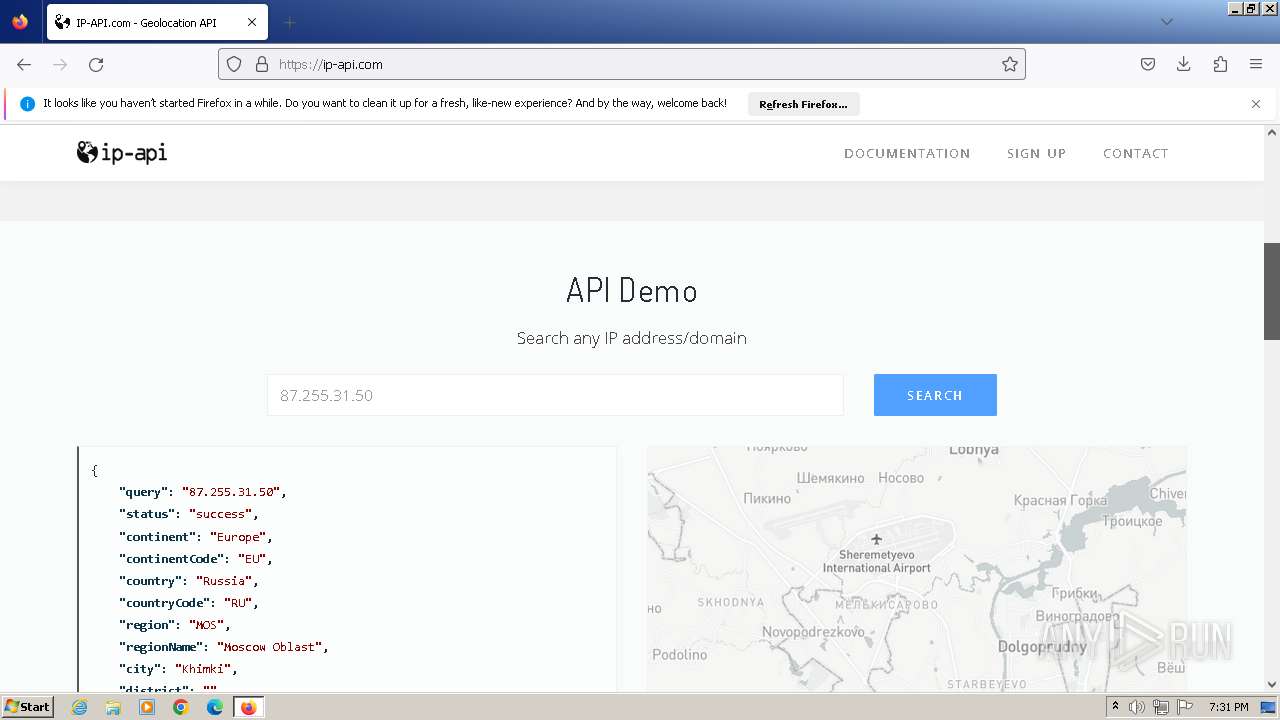Click the API Demo heading
Viewport: 1280px width, 720px height.
(x=632, y=291)
